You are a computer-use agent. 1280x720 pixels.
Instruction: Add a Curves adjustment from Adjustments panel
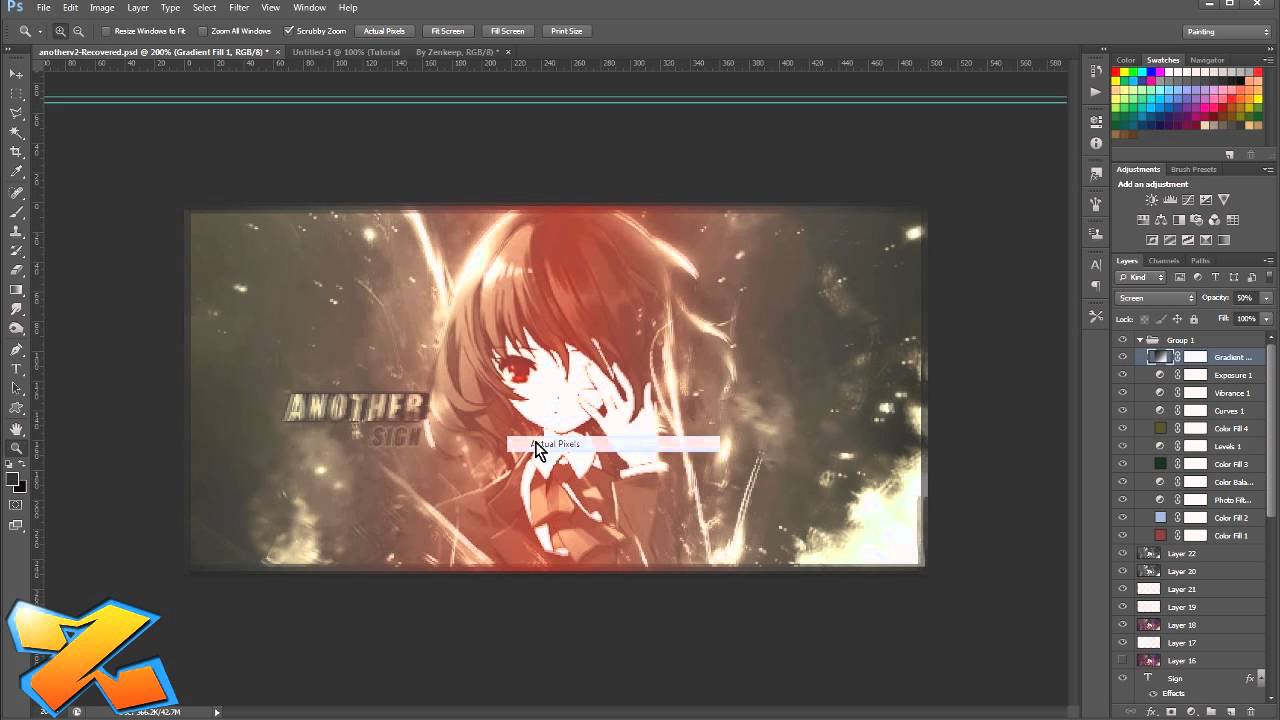pyautogui.click(x=1188, y=200)
